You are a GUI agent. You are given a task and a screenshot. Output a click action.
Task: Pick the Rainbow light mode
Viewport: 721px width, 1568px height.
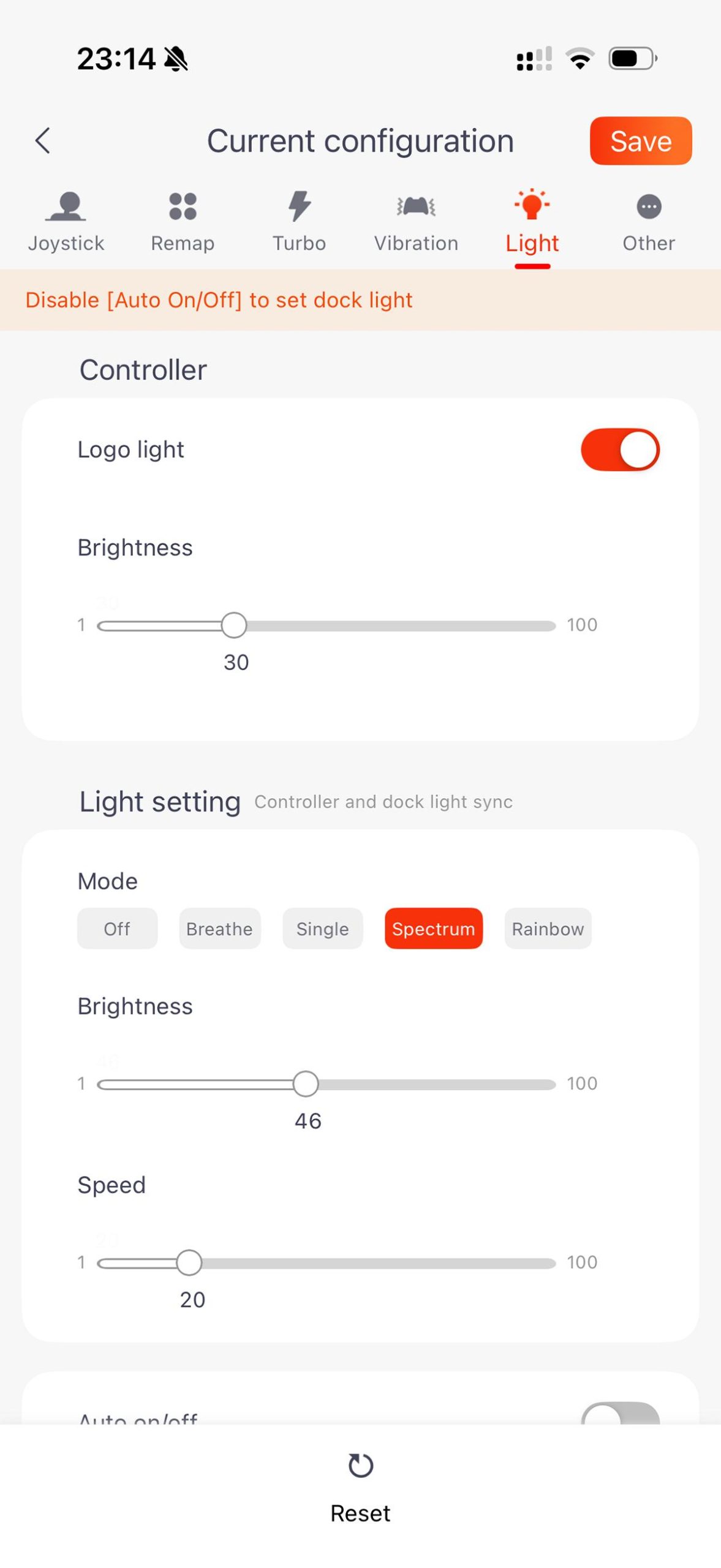click(548, 928)
